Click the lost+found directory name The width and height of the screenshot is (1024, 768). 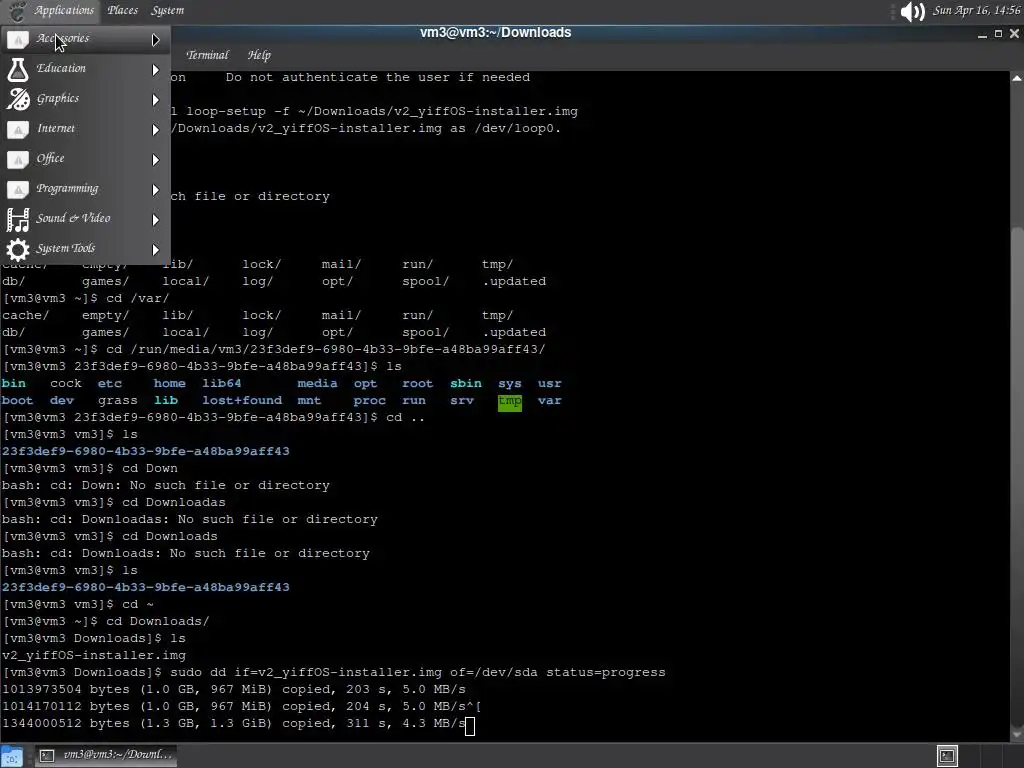pos(242,400)
